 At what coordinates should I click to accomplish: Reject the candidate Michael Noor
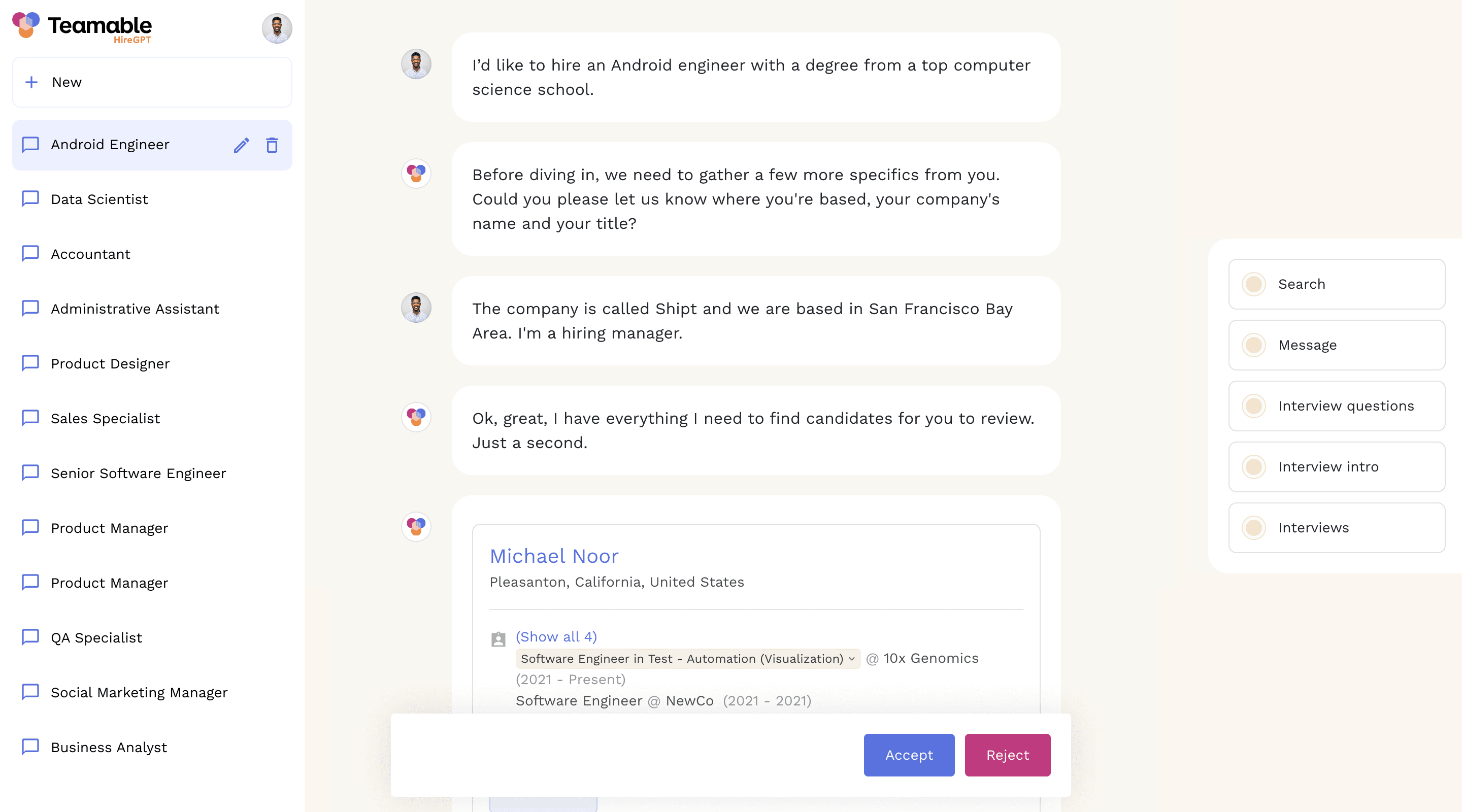pos(1007,754)
